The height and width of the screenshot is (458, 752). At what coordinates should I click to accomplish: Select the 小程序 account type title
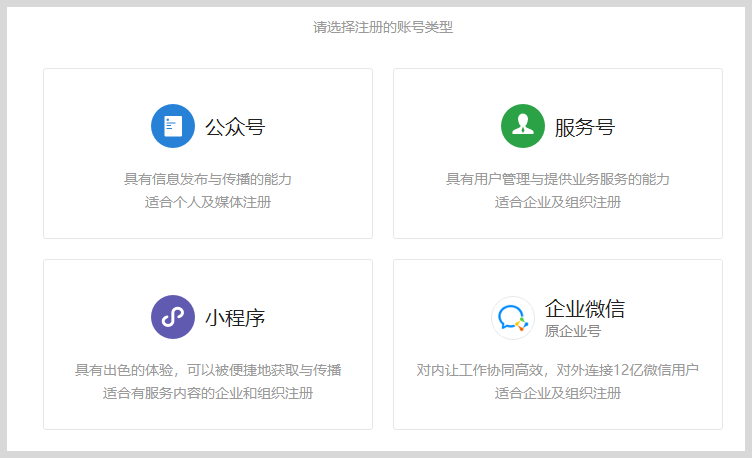(x=235, y=318)
